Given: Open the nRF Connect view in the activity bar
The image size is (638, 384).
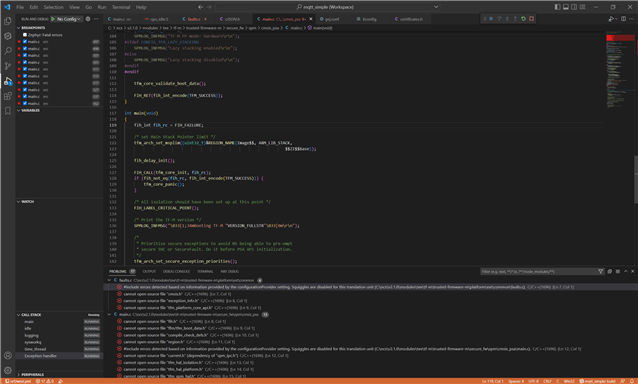Looking at the screenshot, I should click(8, 36).
